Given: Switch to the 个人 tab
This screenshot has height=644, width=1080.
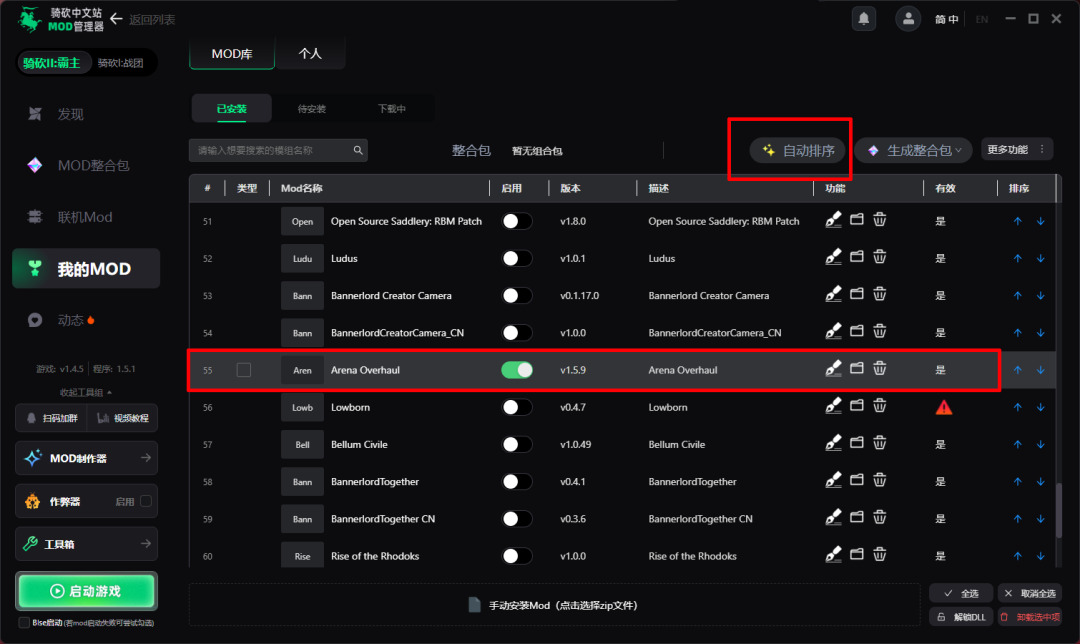Looking at the screenshot, I should (x=310, y=54).
